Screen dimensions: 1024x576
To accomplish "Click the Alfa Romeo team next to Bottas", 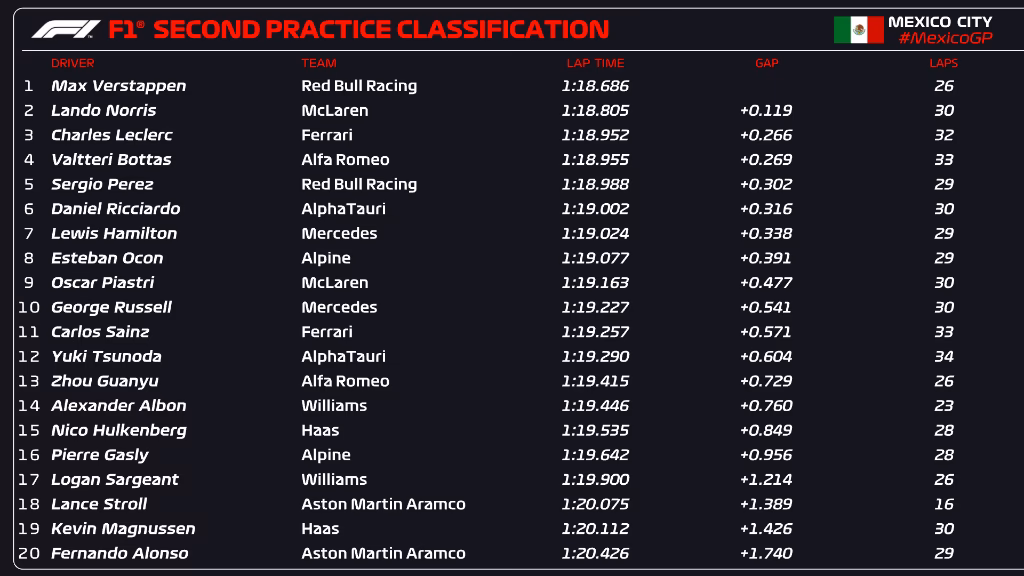I will [x=345, y=160].
